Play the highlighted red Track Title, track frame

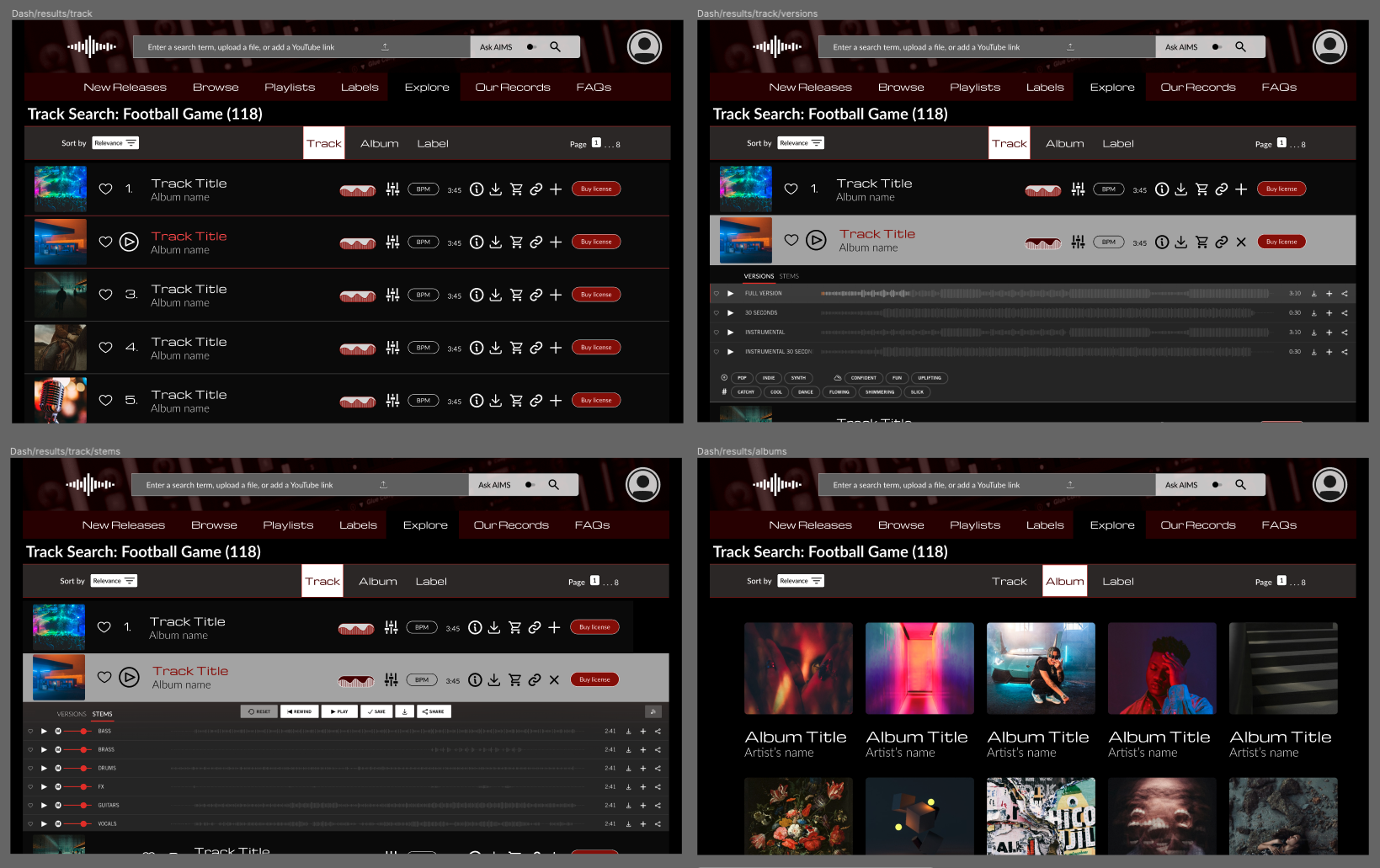coord(129,242)
